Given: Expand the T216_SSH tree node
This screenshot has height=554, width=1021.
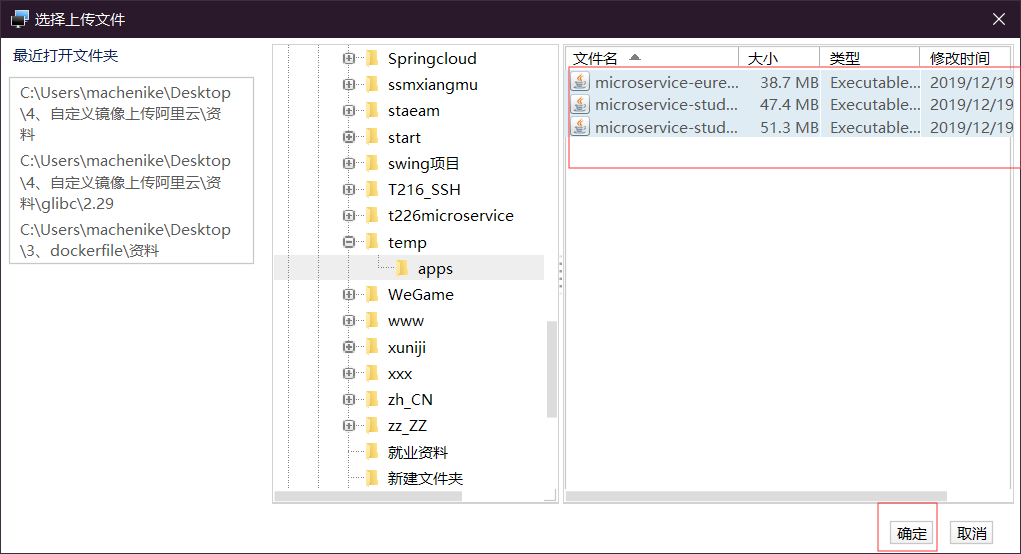Looking at the screenshot, I should tap(349, 189).
